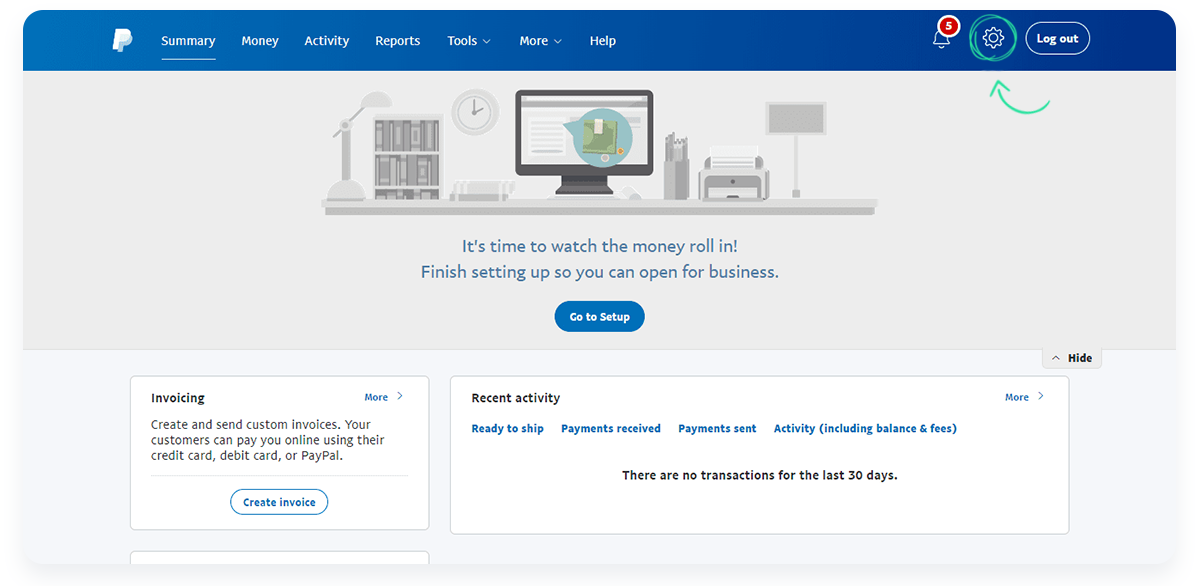Switch to the Activity tab
The width and height of the screenshot is (1200, 586).
click(327, 41)
